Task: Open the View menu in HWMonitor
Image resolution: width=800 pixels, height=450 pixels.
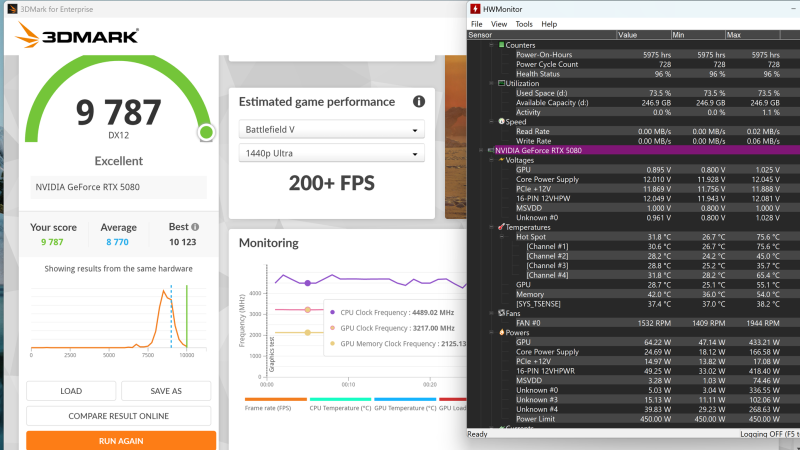Action: [498, 24]
